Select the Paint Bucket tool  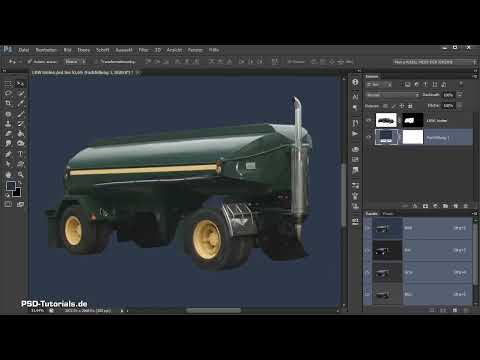coord(20,134)
